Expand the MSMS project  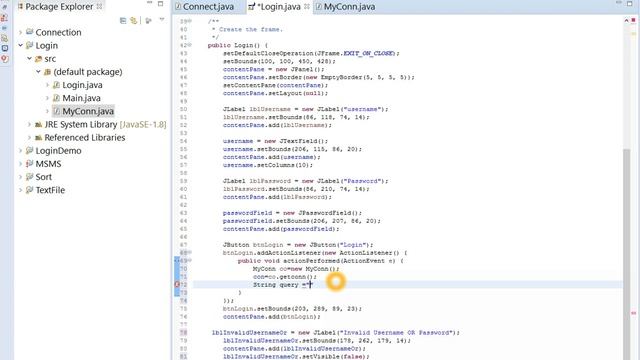click(x=20, y=164)
